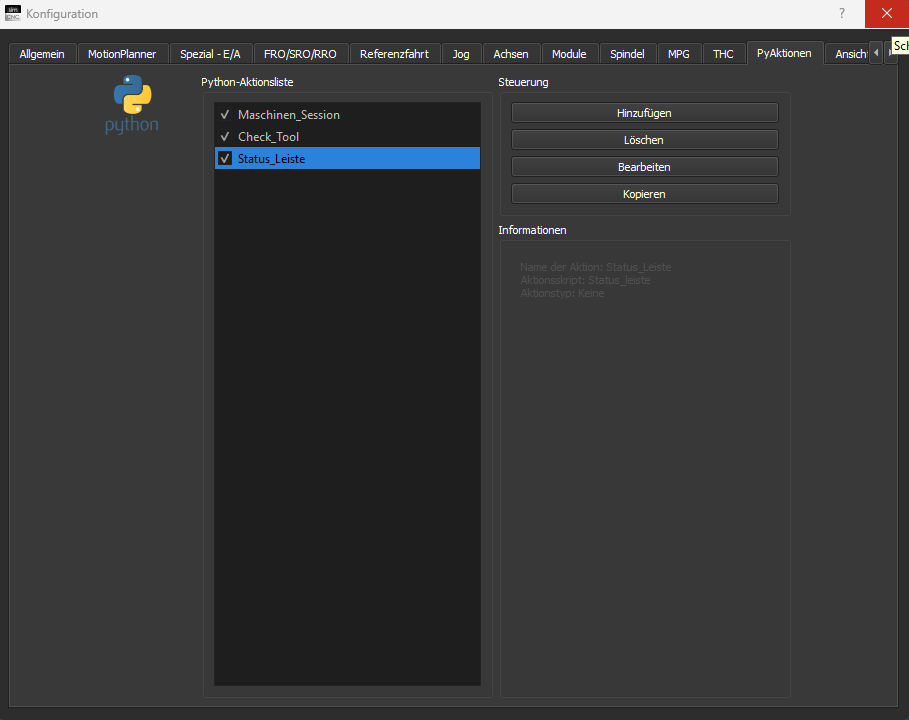Open the Spezial - E/A tab

pos(210,54)
